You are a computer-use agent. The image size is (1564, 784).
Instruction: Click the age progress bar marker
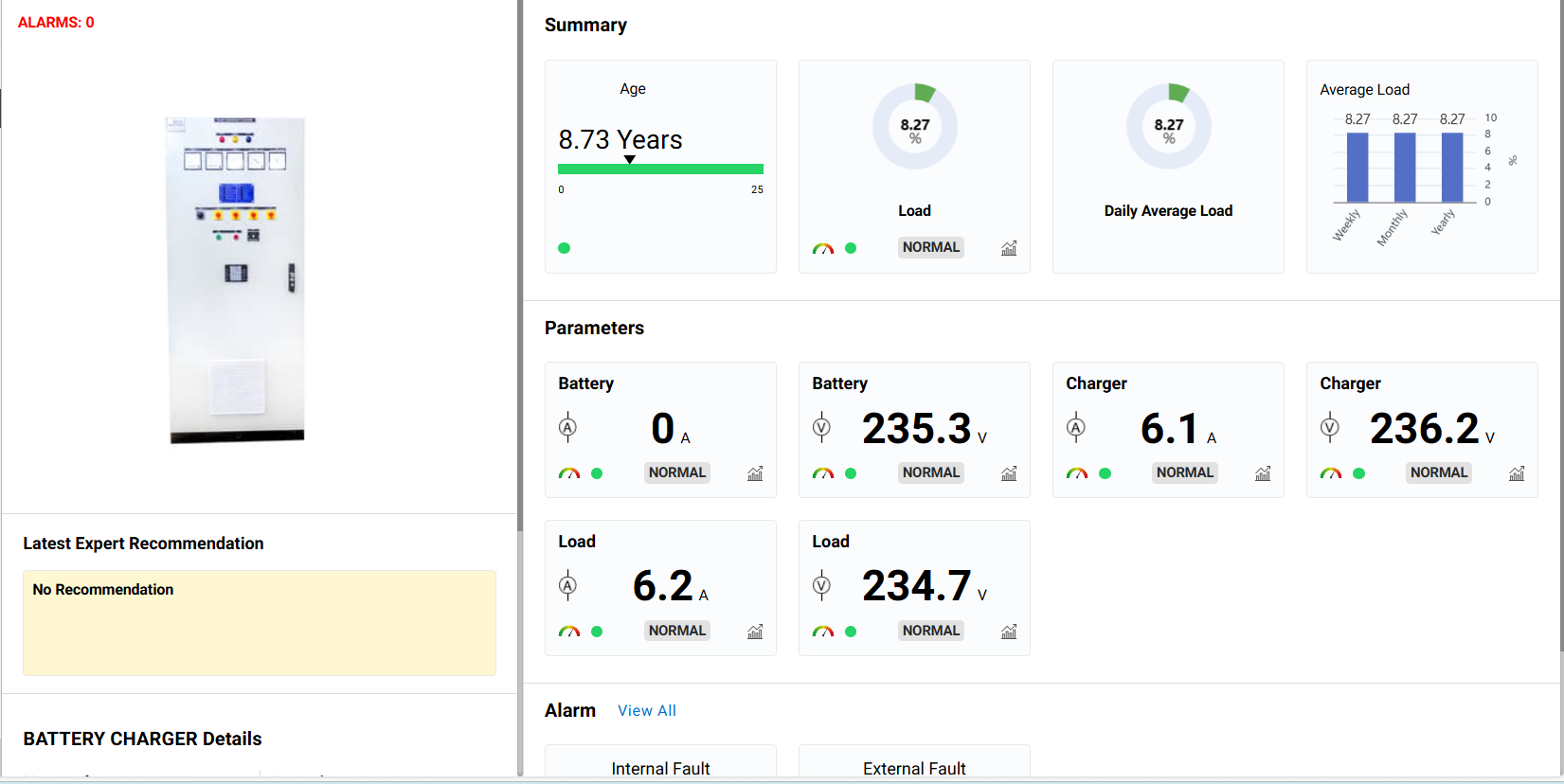629,160
